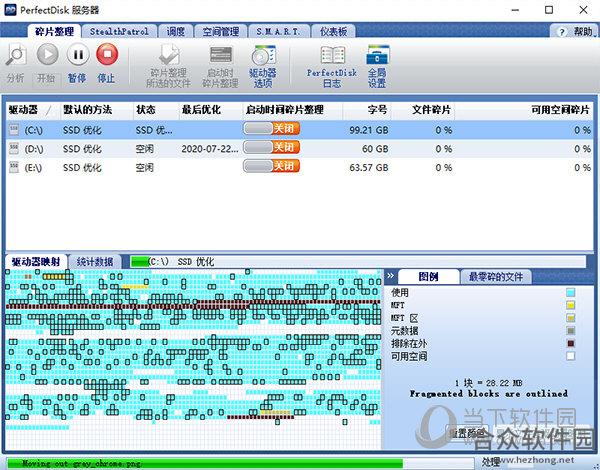Pause defragmentation with the 暂停 button
The image size is (600, 470).
(x=78, y=55)
